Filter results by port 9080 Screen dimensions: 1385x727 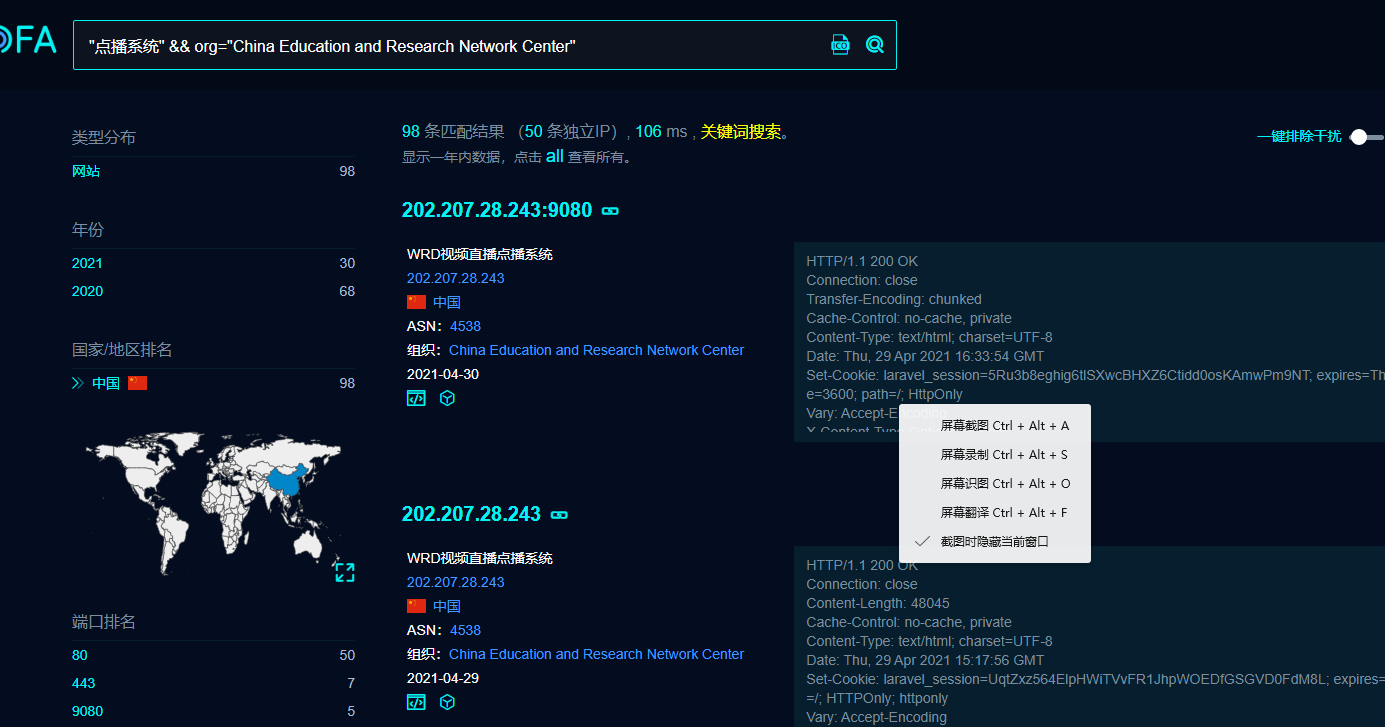pyautogui.click(x=87, y=711)
